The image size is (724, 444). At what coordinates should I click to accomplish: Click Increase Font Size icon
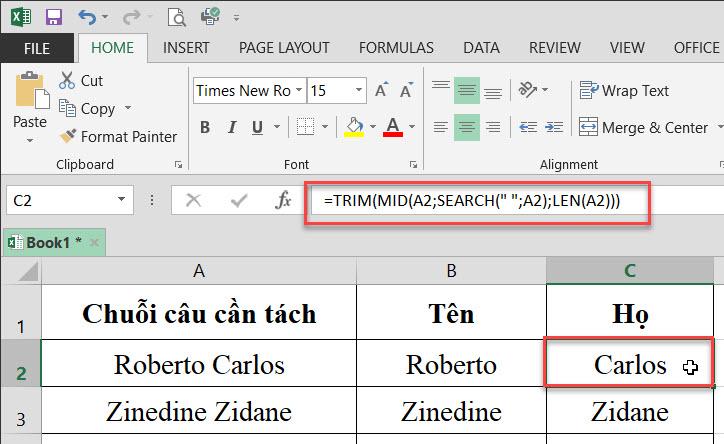381,90
